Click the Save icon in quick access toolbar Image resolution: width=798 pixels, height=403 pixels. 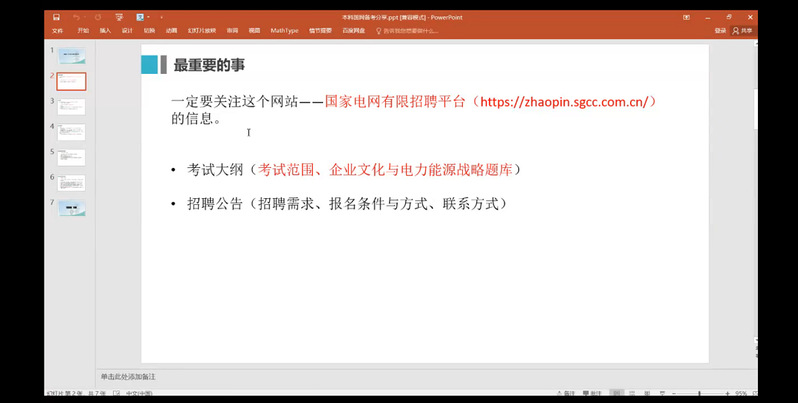56,17
